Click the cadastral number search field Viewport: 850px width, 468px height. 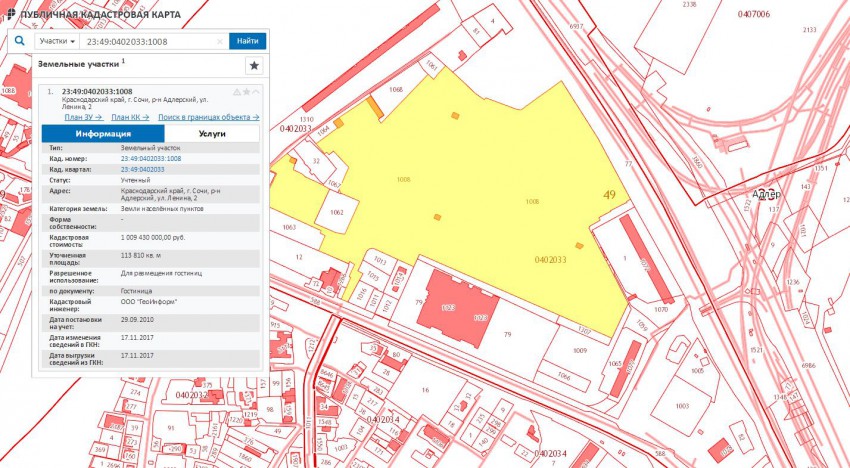(150, 41)
